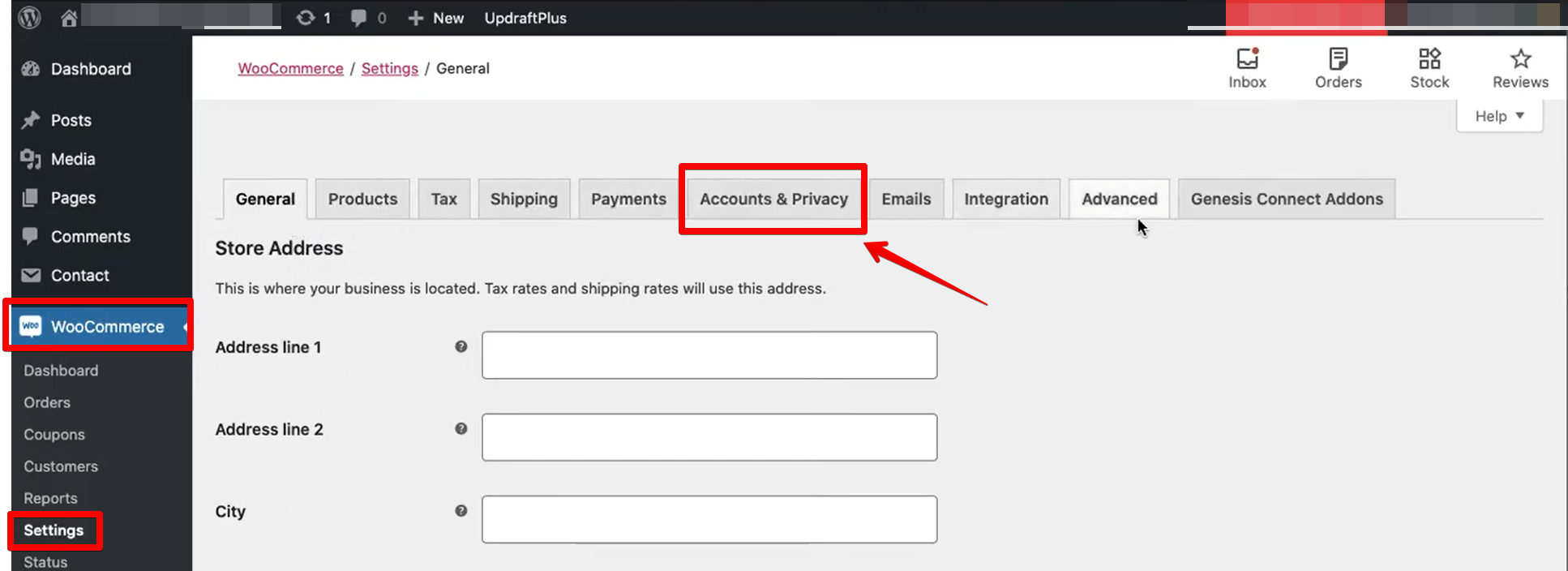
Task: Open the New content menu
Action: coord(436,18)
